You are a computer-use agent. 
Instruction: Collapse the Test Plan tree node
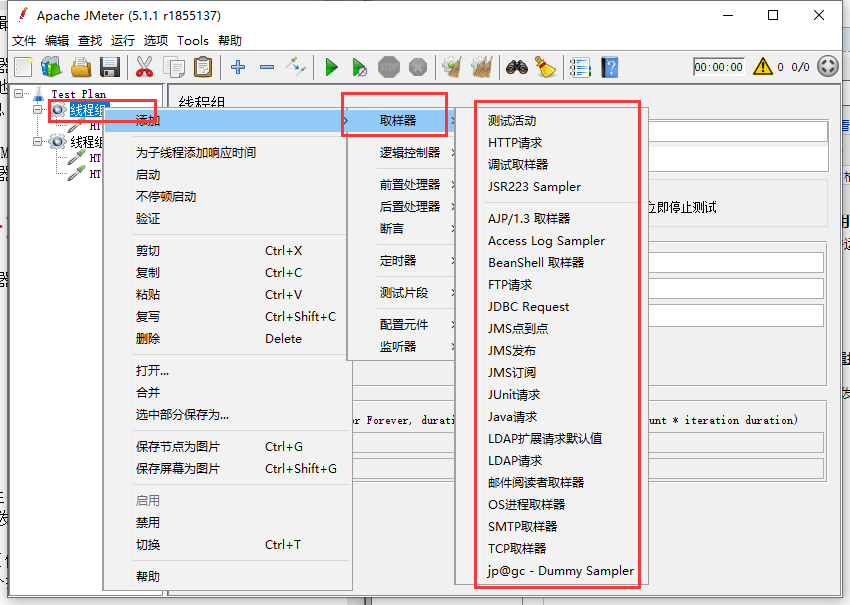pyautogui.click(x=19, y=94)
